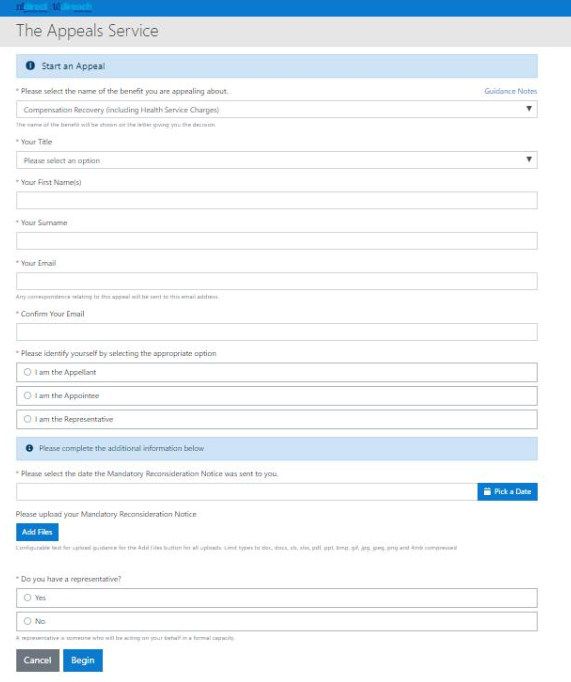The width and height of the screenshot is (571, 682).
Task: Focus the Your First Name(s) field
Action: 277,201
